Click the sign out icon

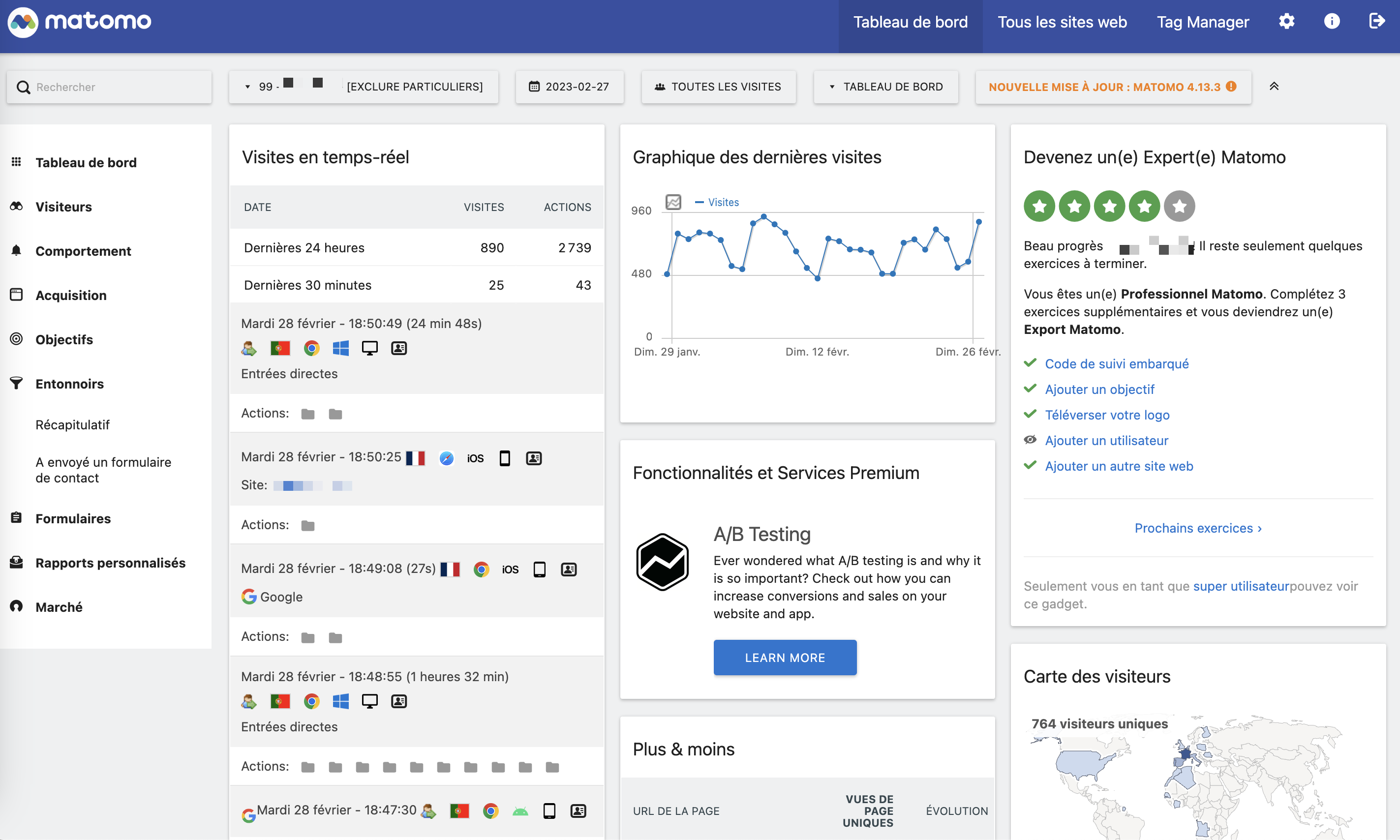click(x=1377, y=22)
